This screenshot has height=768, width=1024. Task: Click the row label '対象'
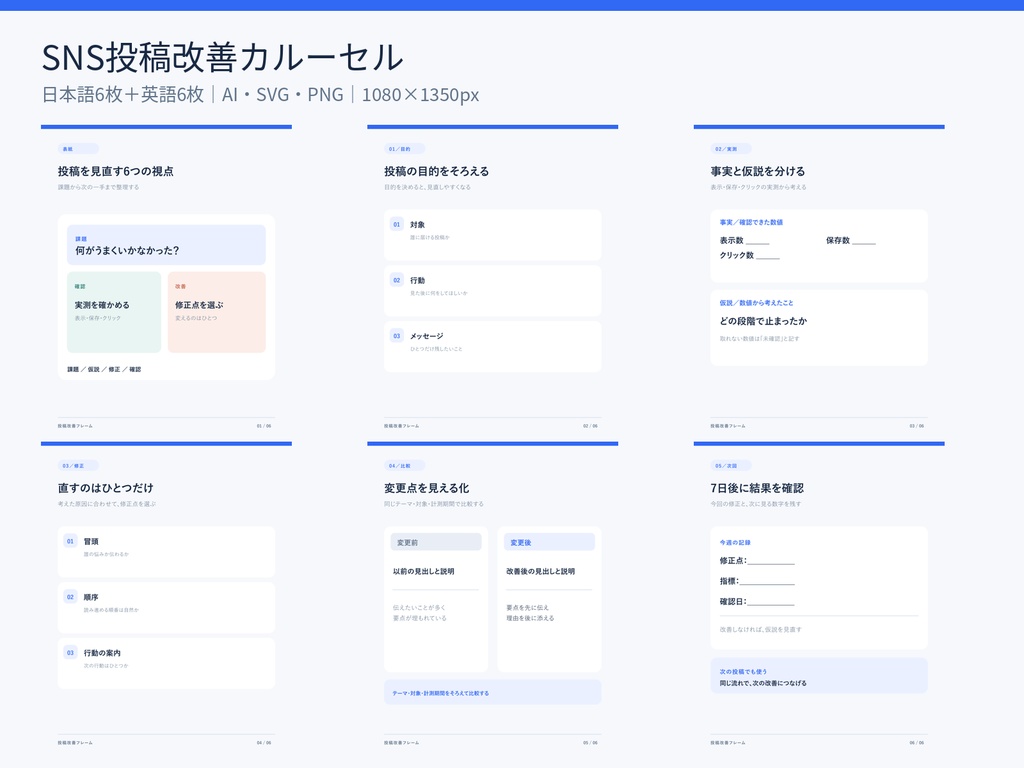coord(417,225)
